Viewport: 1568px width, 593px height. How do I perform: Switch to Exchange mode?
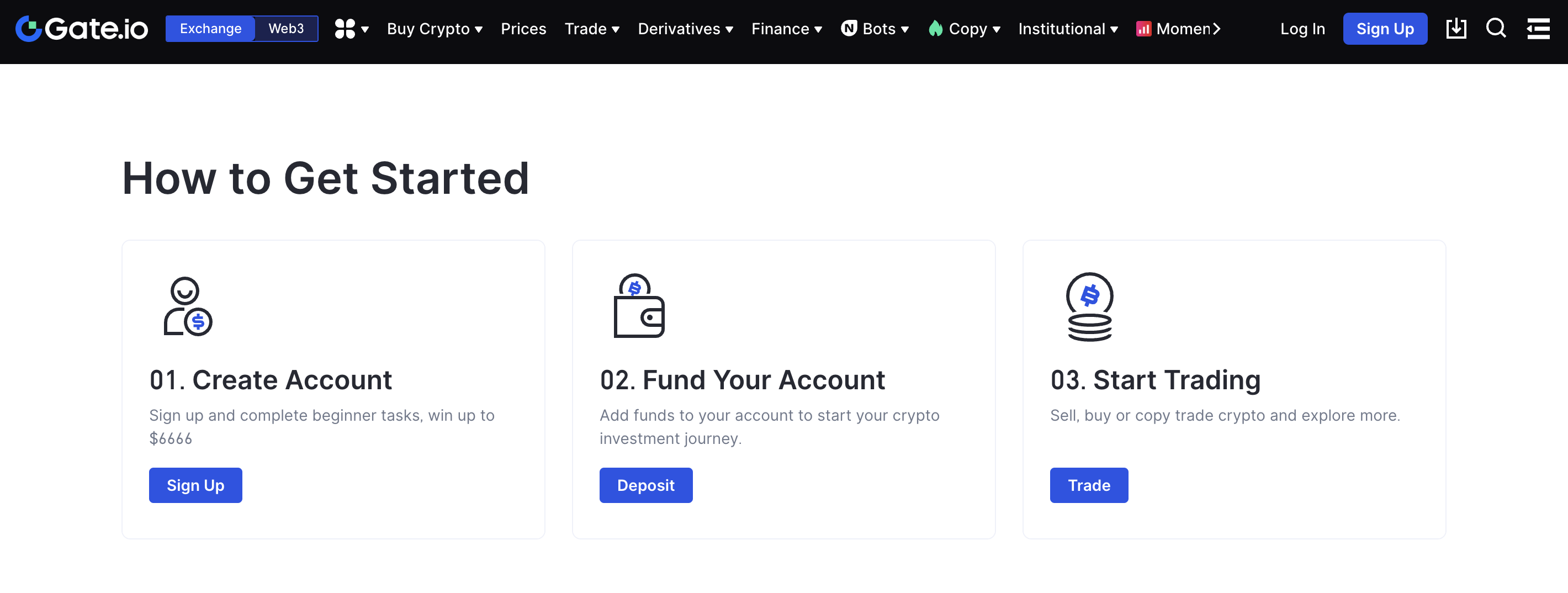point(210,29)
